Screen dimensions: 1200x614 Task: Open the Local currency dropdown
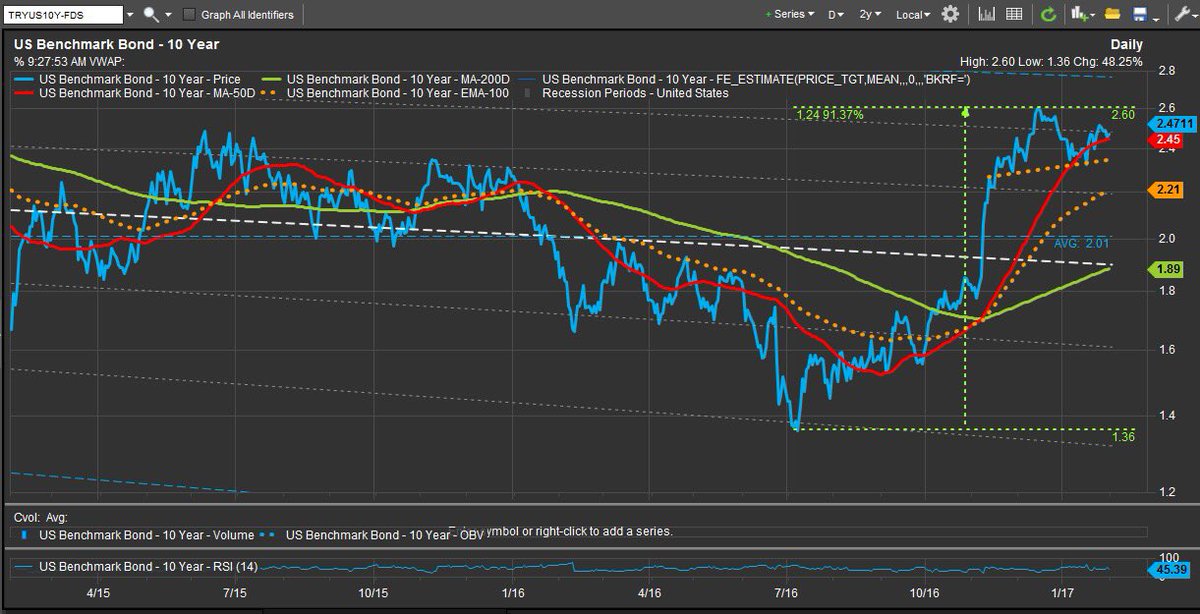pos(913,15)
